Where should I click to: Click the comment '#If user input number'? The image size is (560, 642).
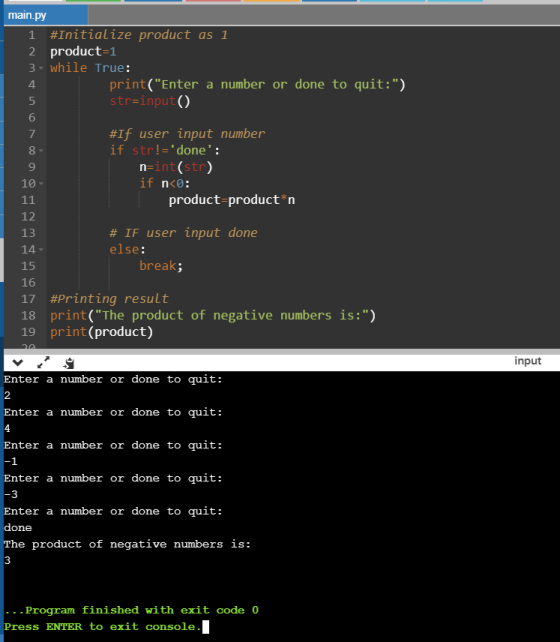click(x=187, y=134)
